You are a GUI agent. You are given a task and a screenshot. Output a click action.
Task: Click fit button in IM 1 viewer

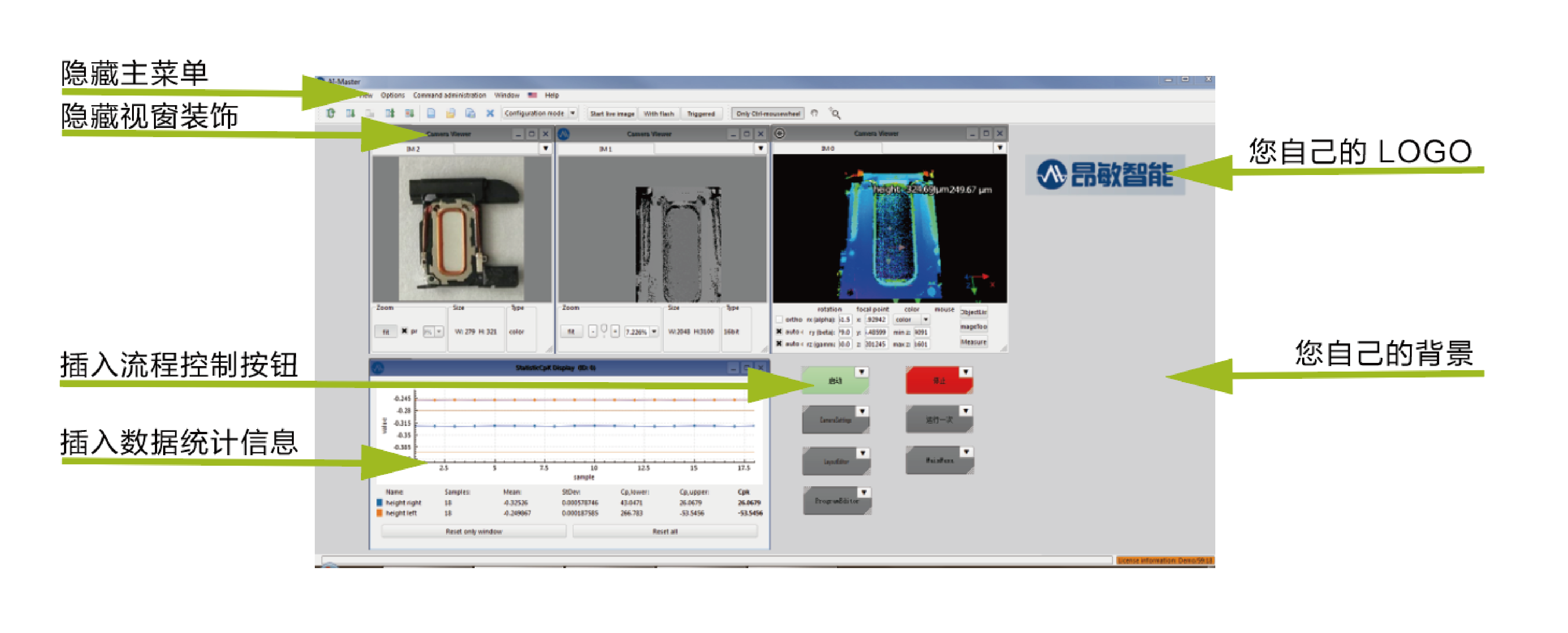[571, 332]
